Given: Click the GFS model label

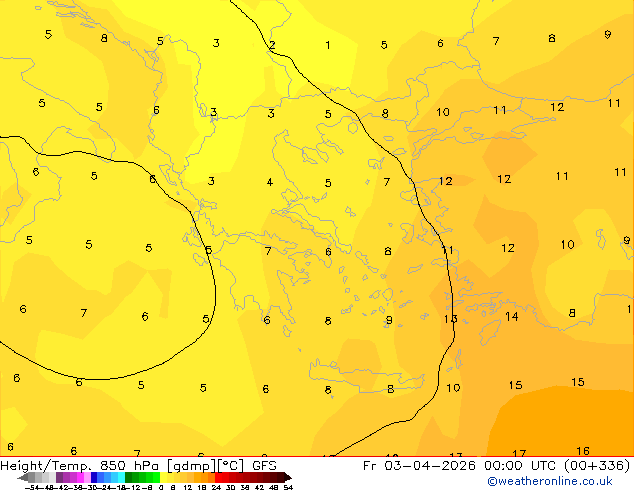Looking at the screenshot, I should click(x=264, y=466).
